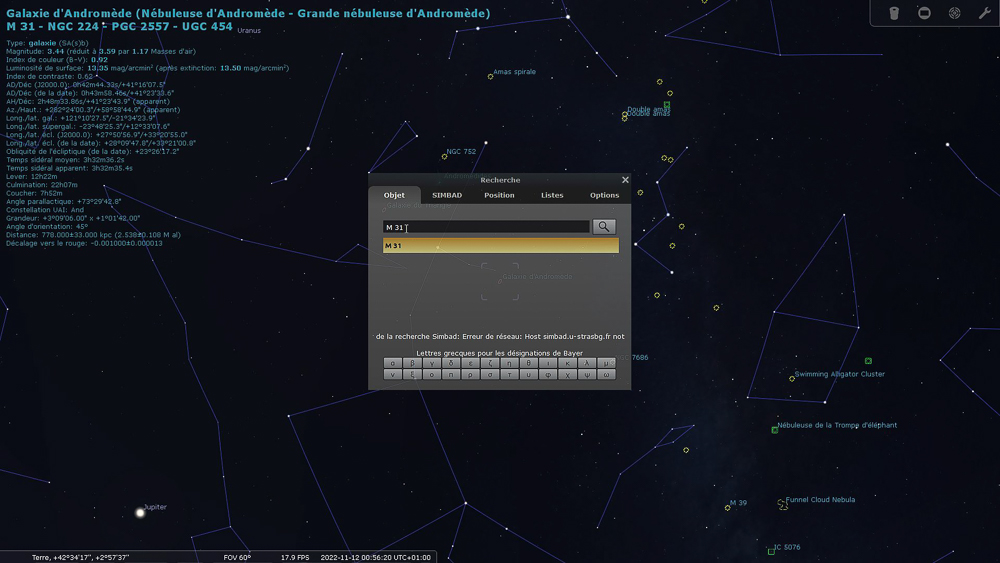Image resolution: width=1000 pixels, height=563 pixels.
Task: Toggle the Oculars telescope view icon
Action: coord(893,13)
